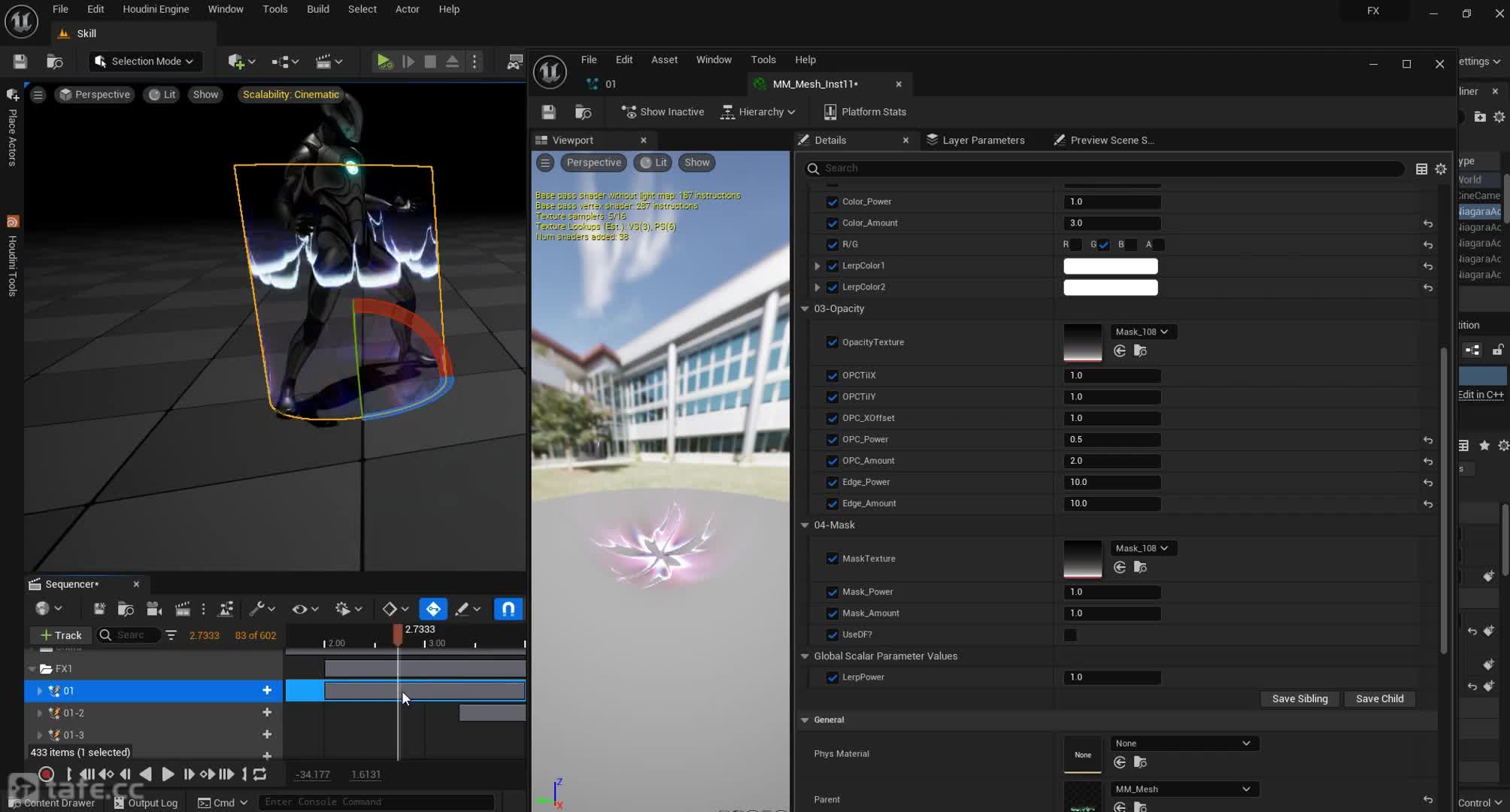Open the Hierarchy dropdown
The width and height of the screenshot is (1510, 812).
click(x=758, y=112)
